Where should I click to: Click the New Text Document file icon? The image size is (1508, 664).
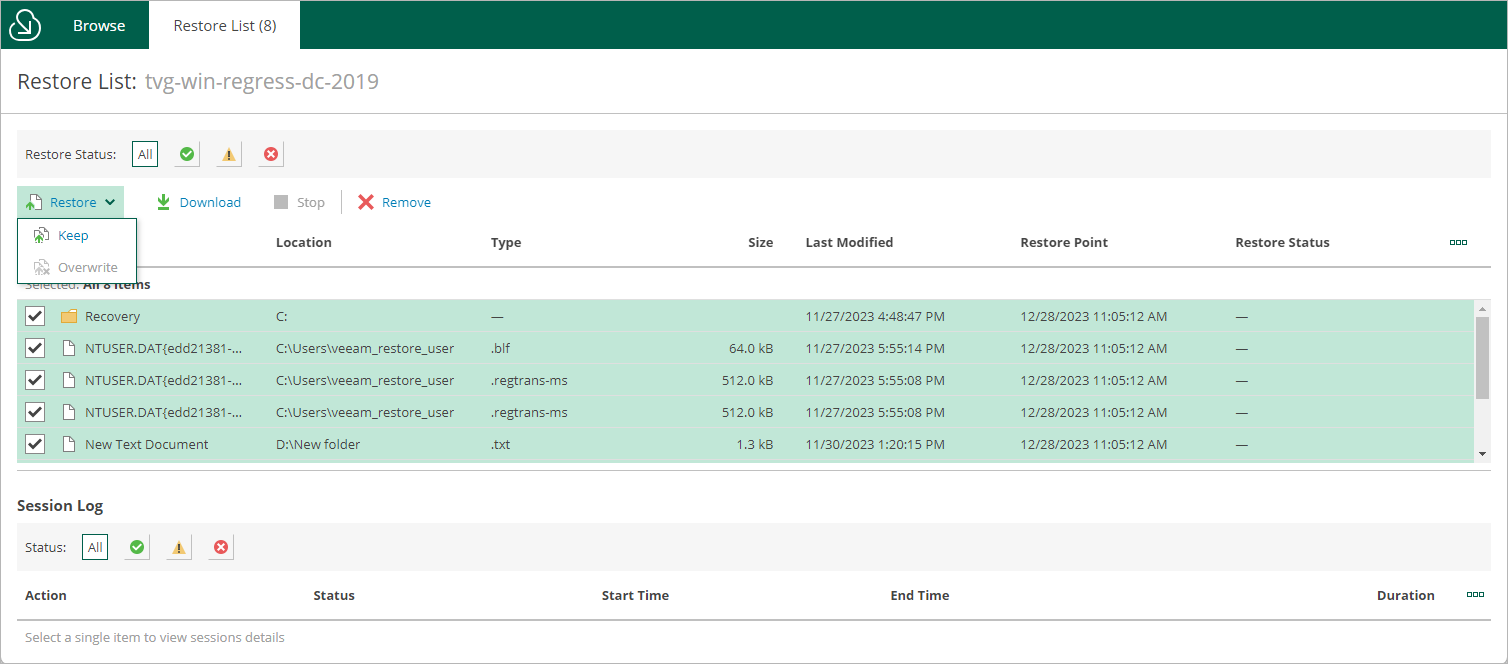[69, 444]
